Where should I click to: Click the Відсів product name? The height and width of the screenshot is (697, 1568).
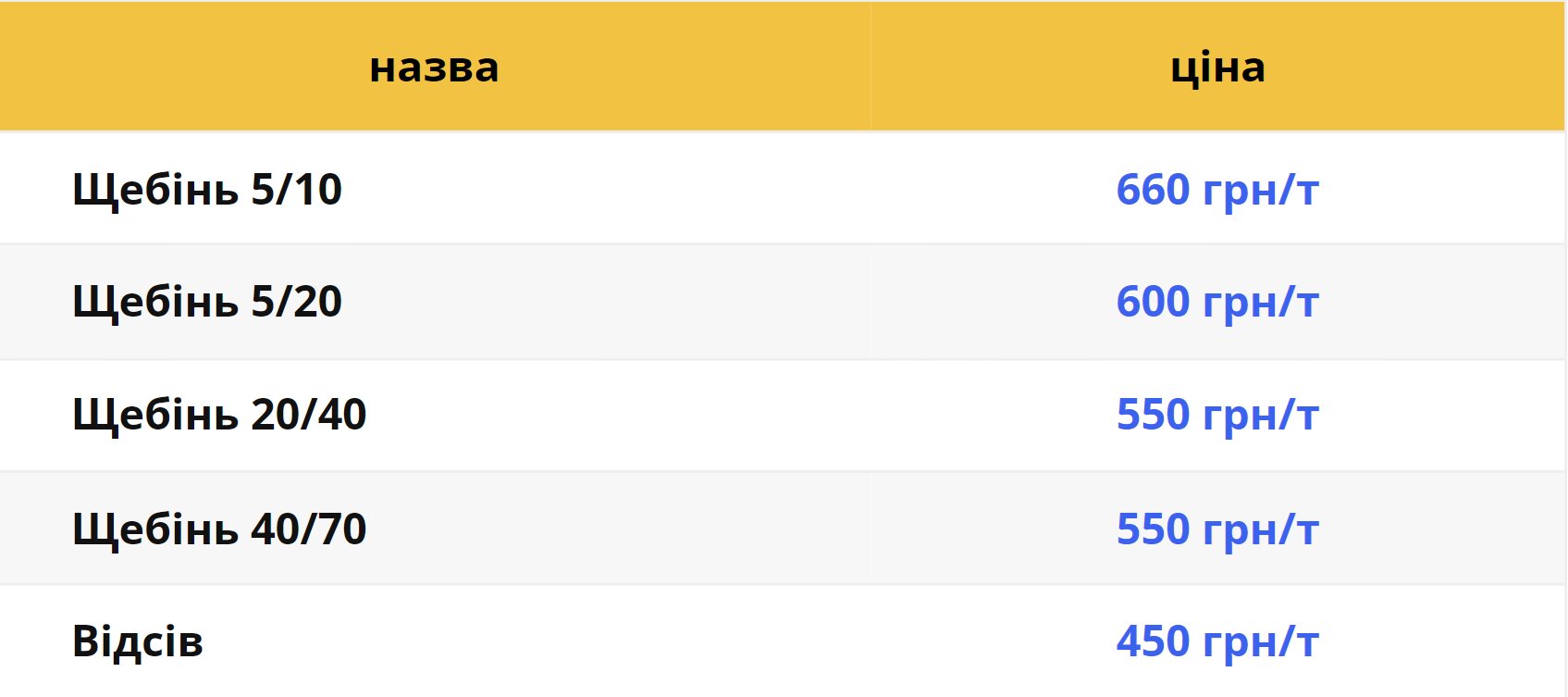point(138,641)
